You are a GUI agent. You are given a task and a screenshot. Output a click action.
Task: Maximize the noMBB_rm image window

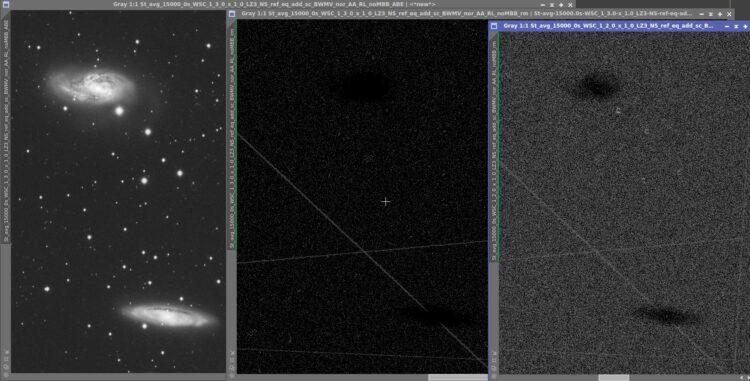720,14
